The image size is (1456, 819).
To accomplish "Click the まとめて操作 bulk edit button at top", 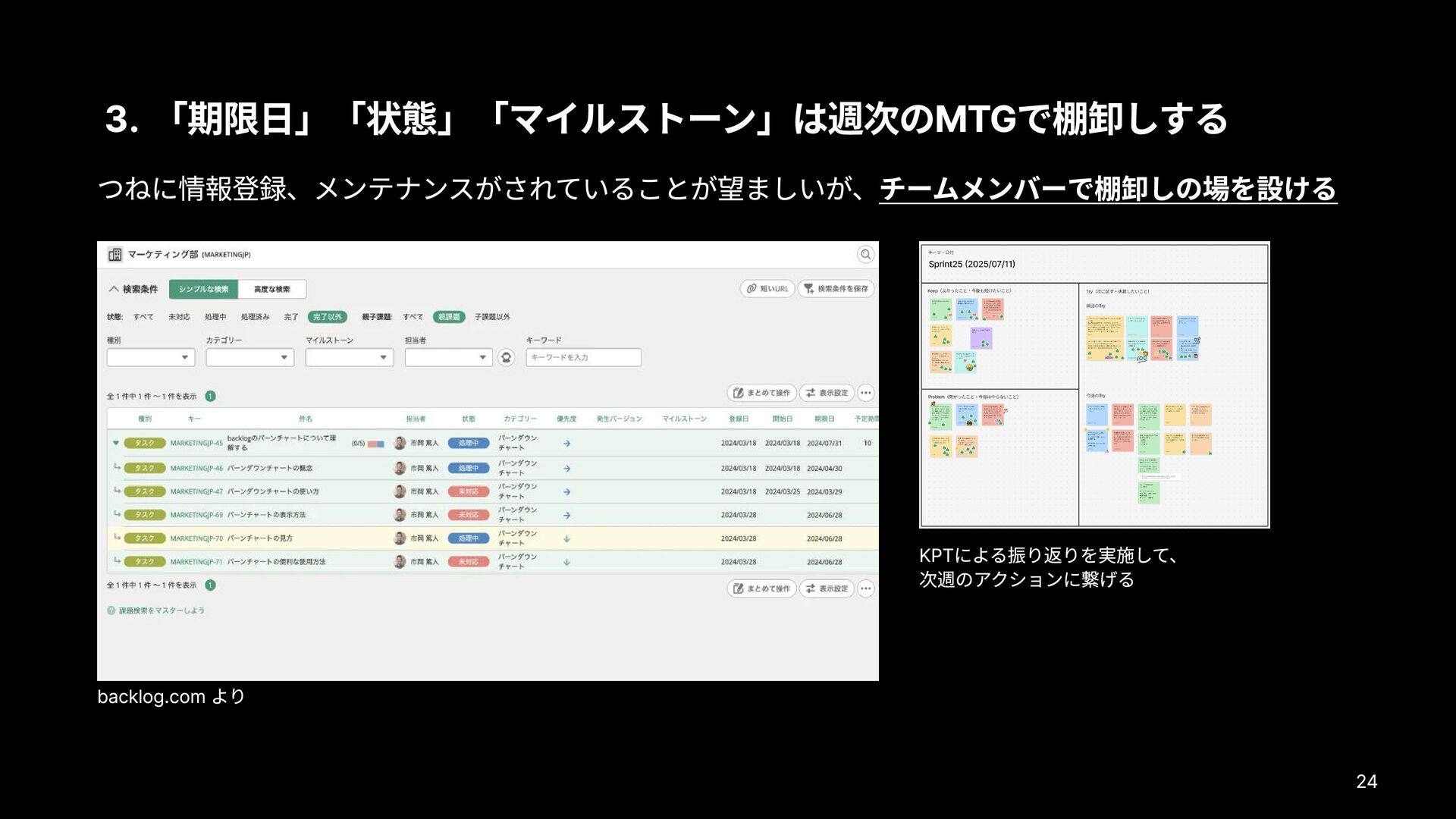I will (x=761, y=393).
